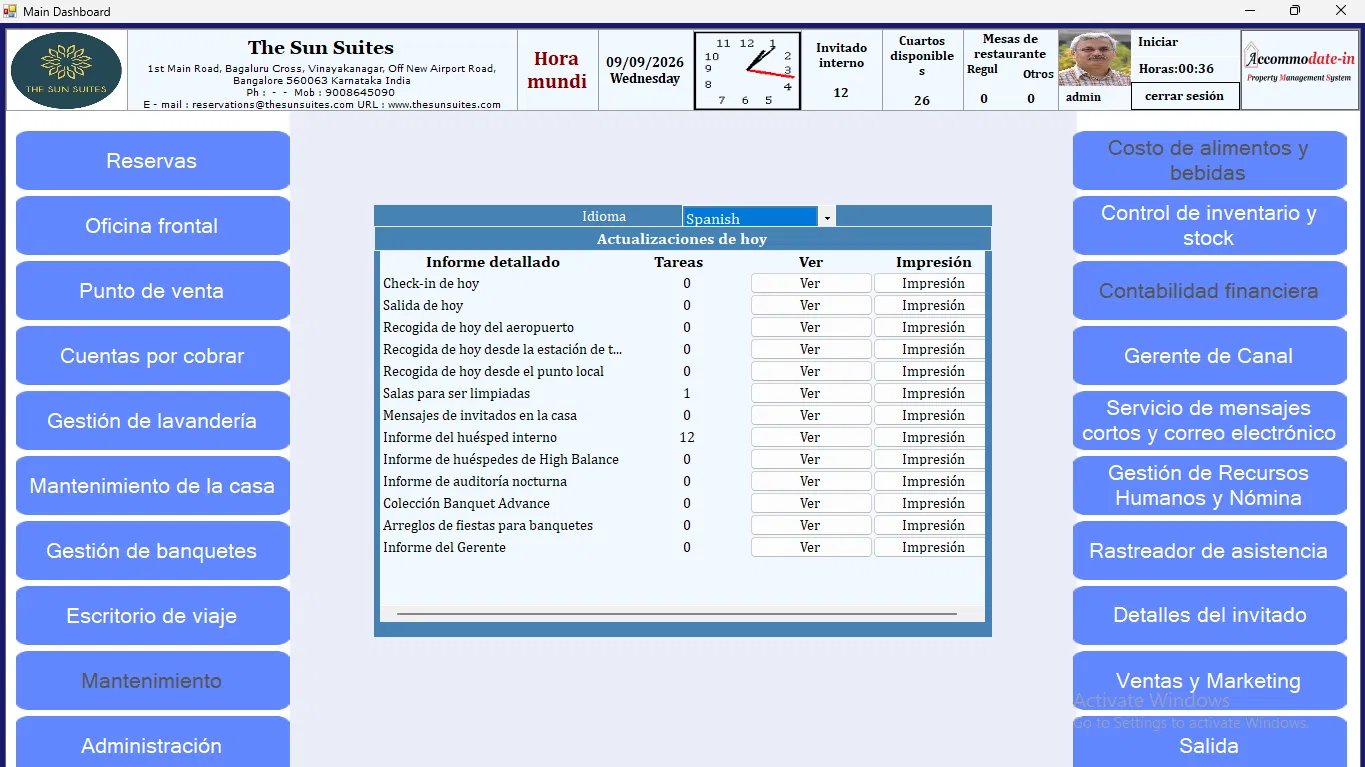Image resolution: width=1365 pixels, height=767 pixels.
Task: Click the date 09/09/2026 Wednesday
Action: [x=645, y=70]
